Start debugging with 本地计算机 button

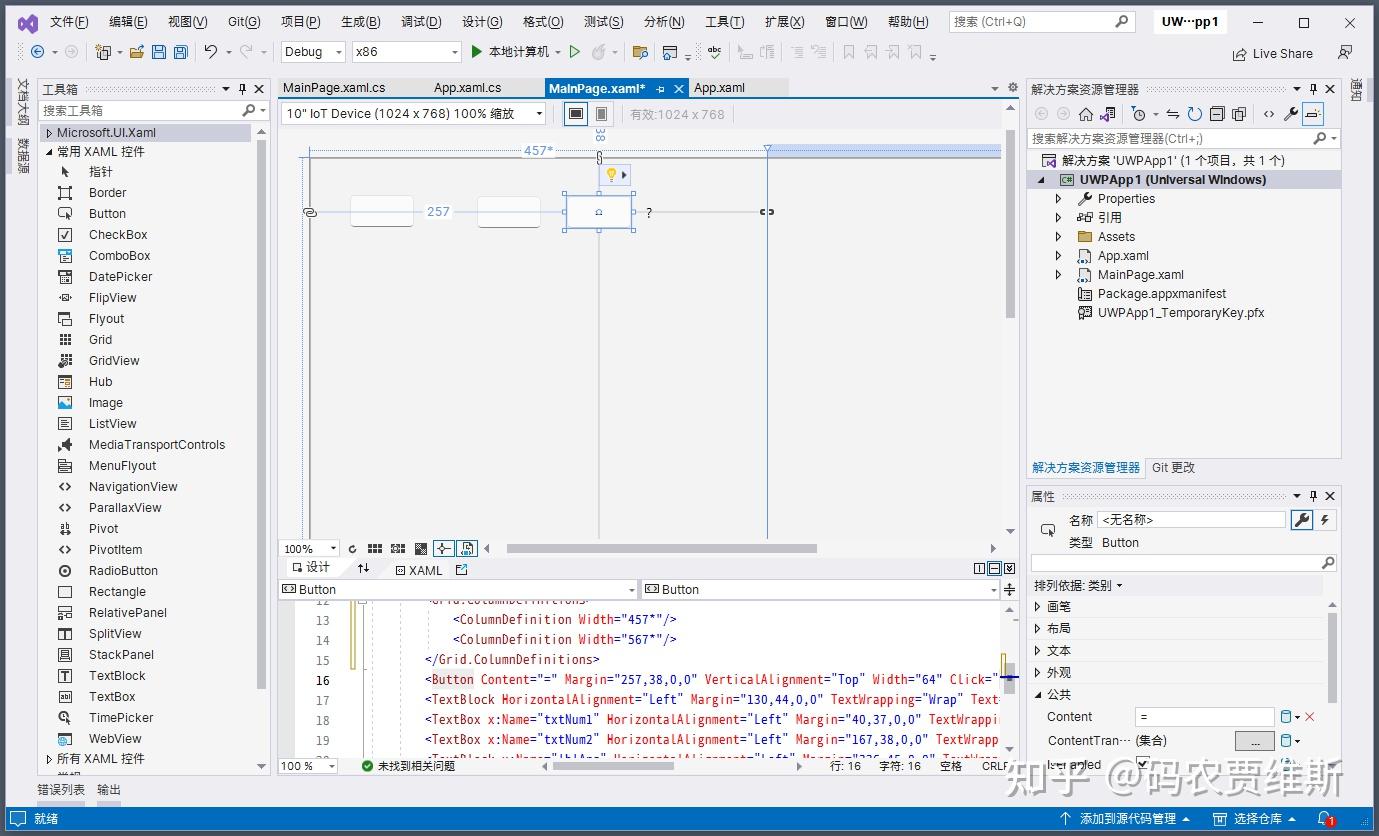click(x=510, y=52)
